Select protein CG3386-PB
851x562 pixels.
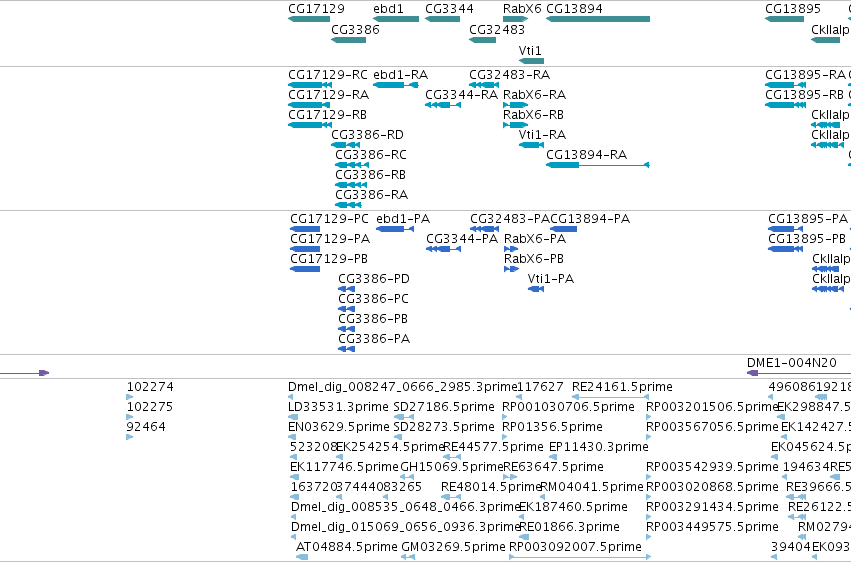point(346,329)
